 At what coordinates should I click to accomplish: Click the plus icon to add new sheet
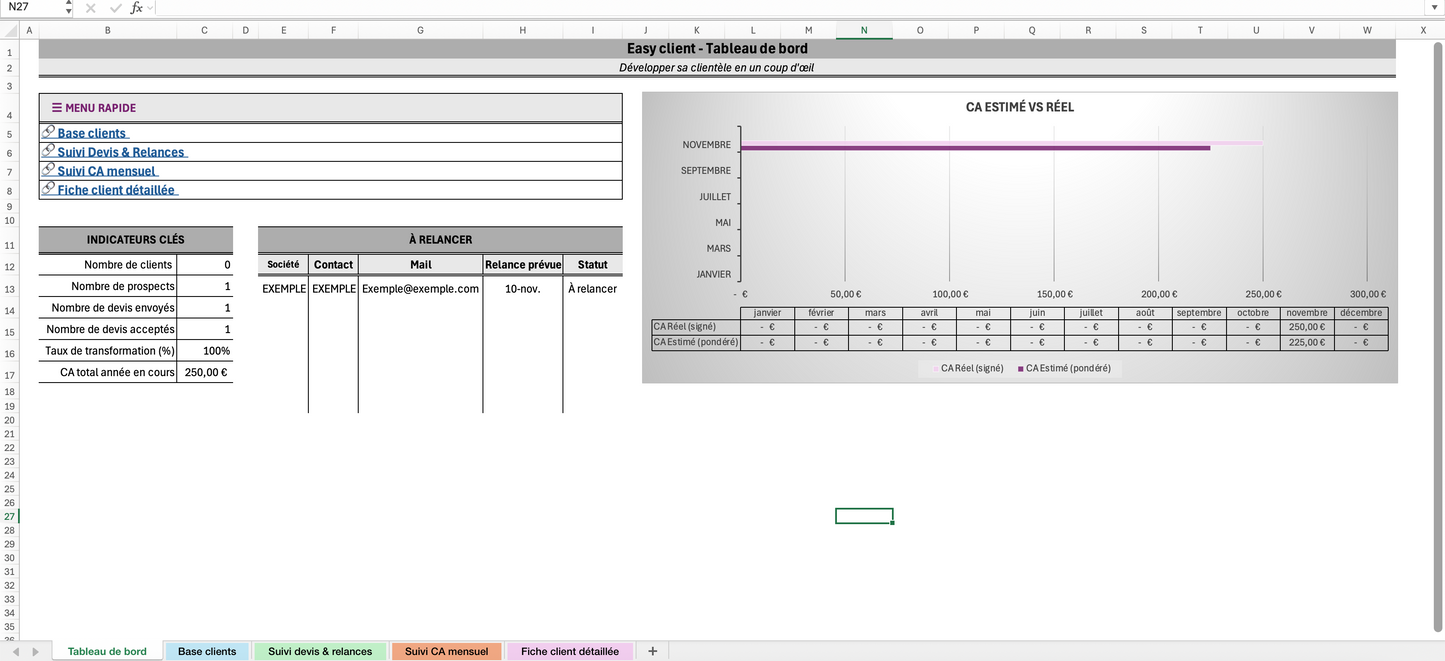(x=651, y=651)
